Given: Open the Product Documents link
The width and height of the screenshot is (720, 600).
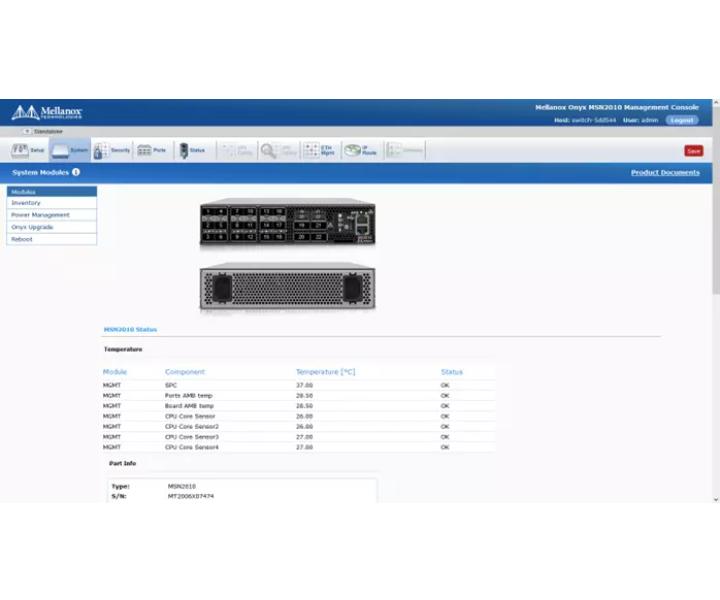Looking at the screenshot, I should coord(665,173).
